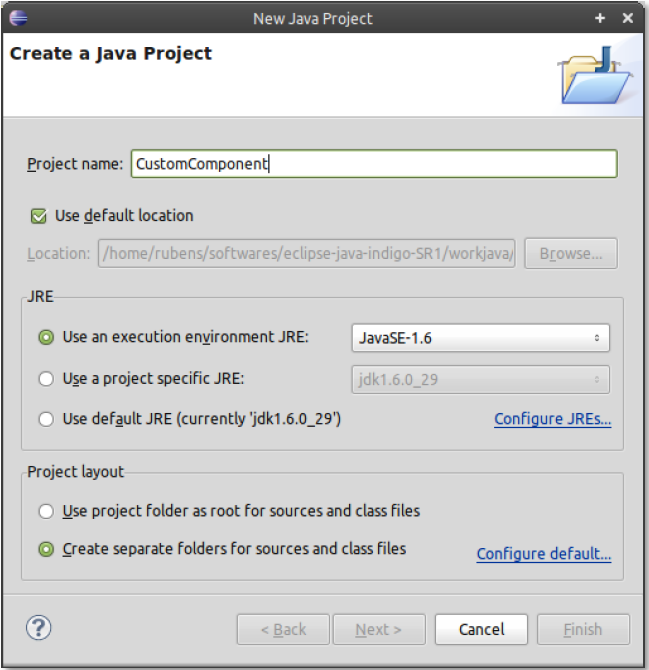Image resolution: width=649 pixels, height=670 pixels.
Task: Close the New Java Project dialog
Action: (x=628, y=18)
